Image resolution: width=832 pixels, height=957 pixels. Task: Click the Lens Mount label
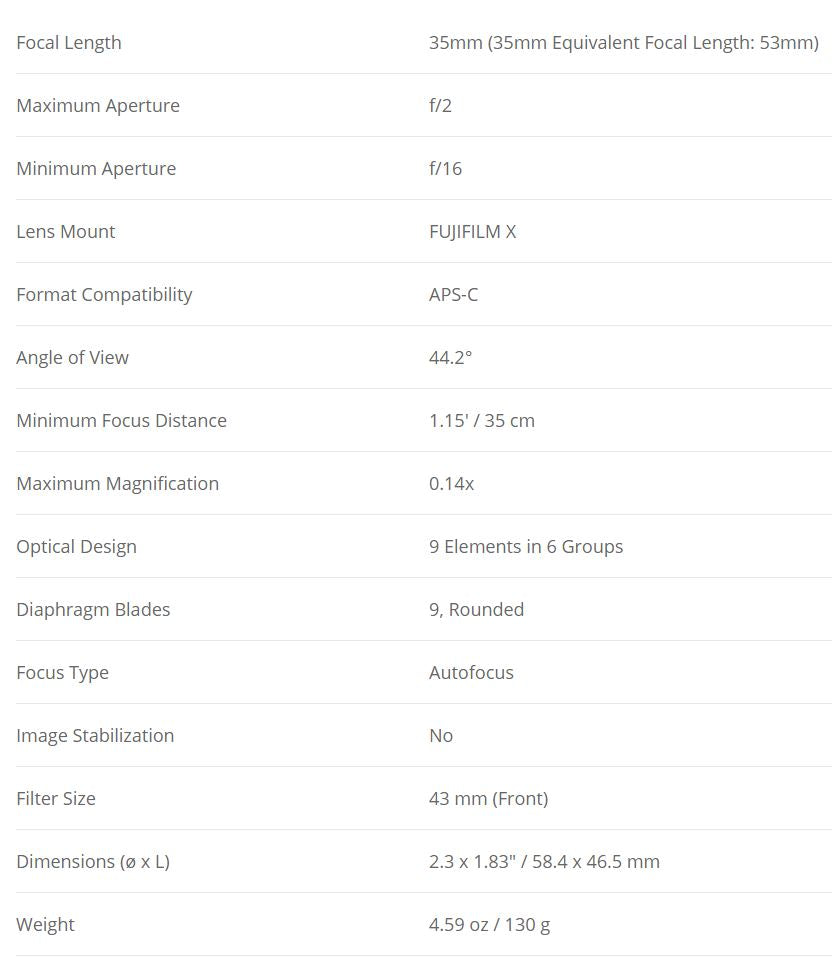(66, 232)
